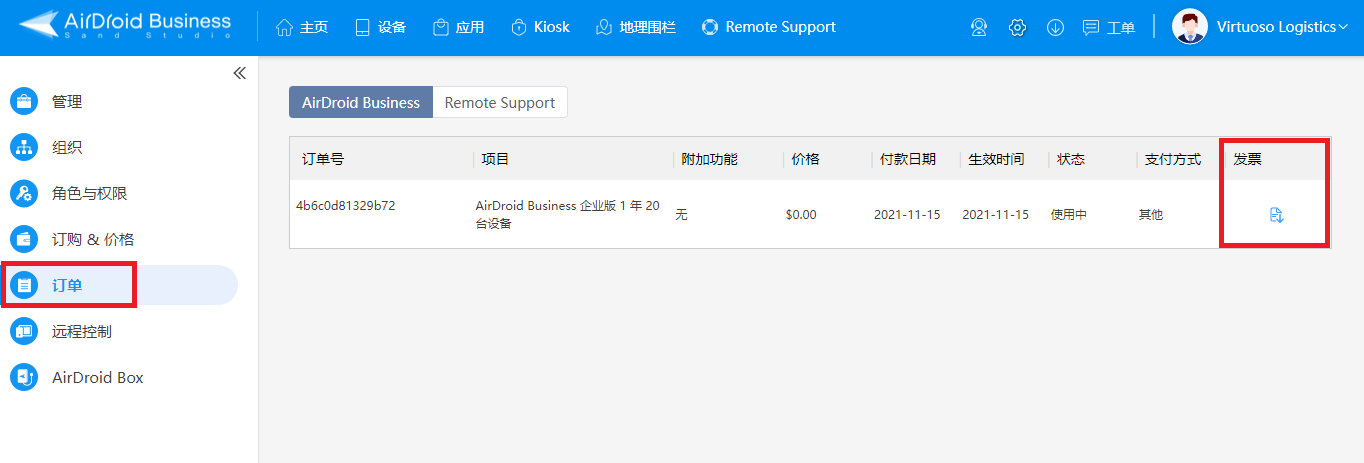Click the user avatar picture
The width and height of the screenshot is (1364, 463).
point(1189,27)
